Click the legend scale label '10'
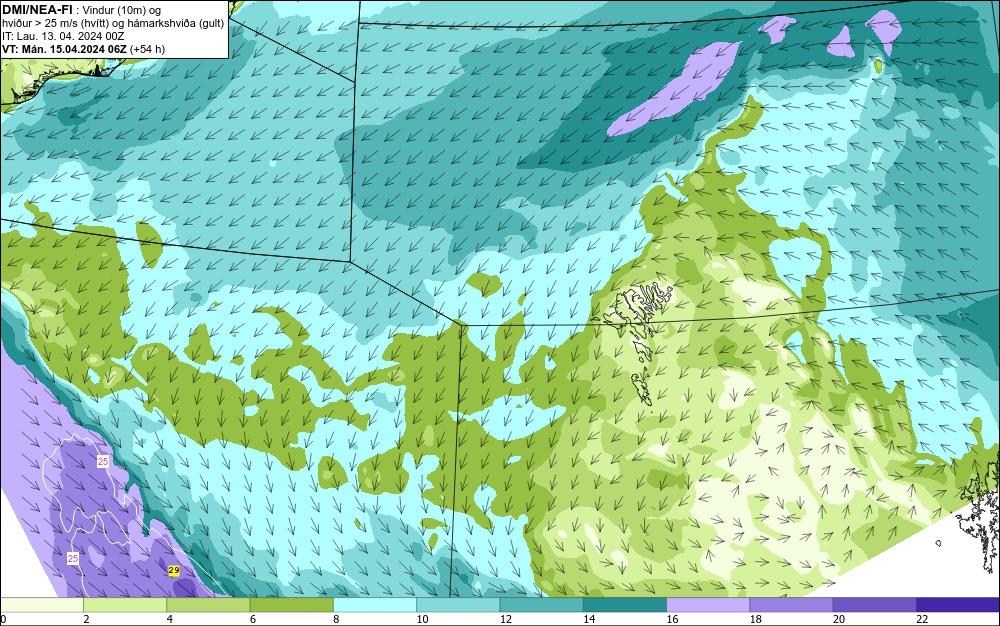Viewport: 1000px width, 626px height. [422, 619]
